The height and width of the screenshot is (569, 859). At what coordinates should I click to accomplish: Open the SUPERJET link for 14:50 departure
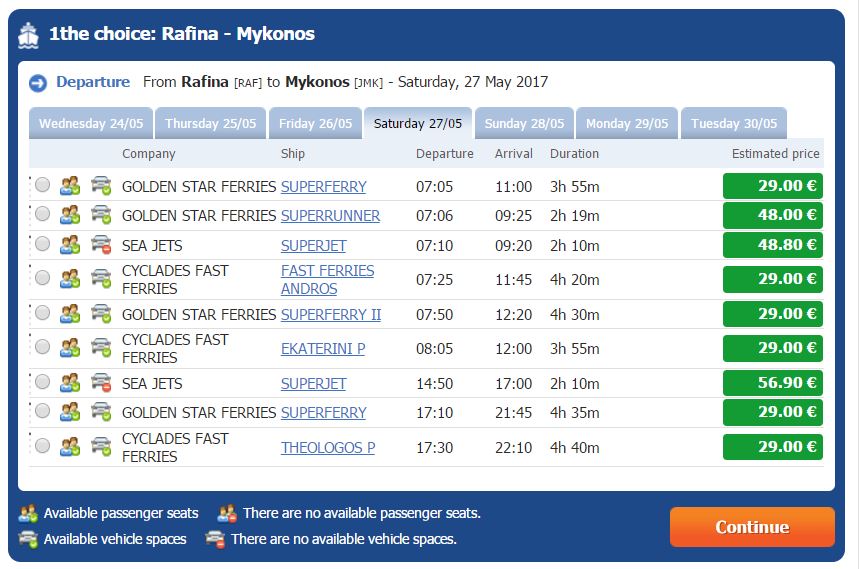pos(313,383)
